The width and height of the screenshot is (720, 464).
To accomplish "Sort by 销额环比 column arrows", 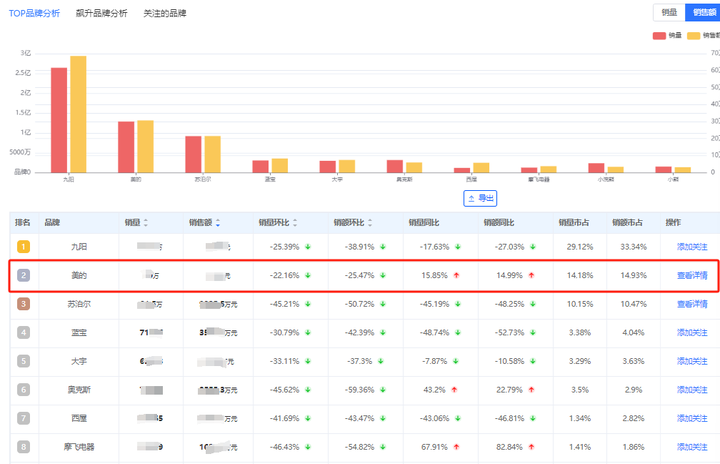I will coord(370,223).
